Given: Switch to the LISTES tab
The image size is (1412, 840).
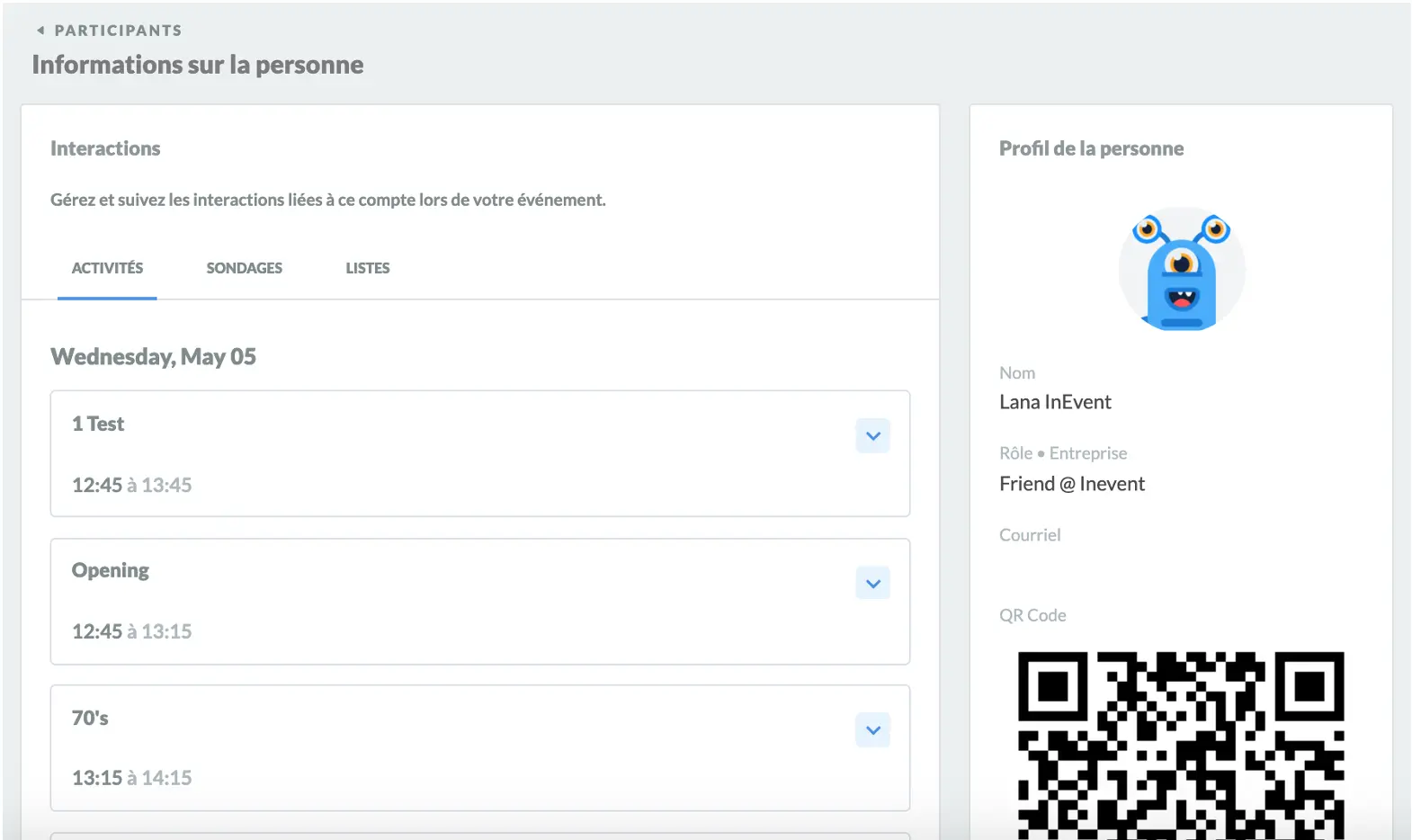Looking at the screenshot, I should pyautogui.click(x=368, y=268).
